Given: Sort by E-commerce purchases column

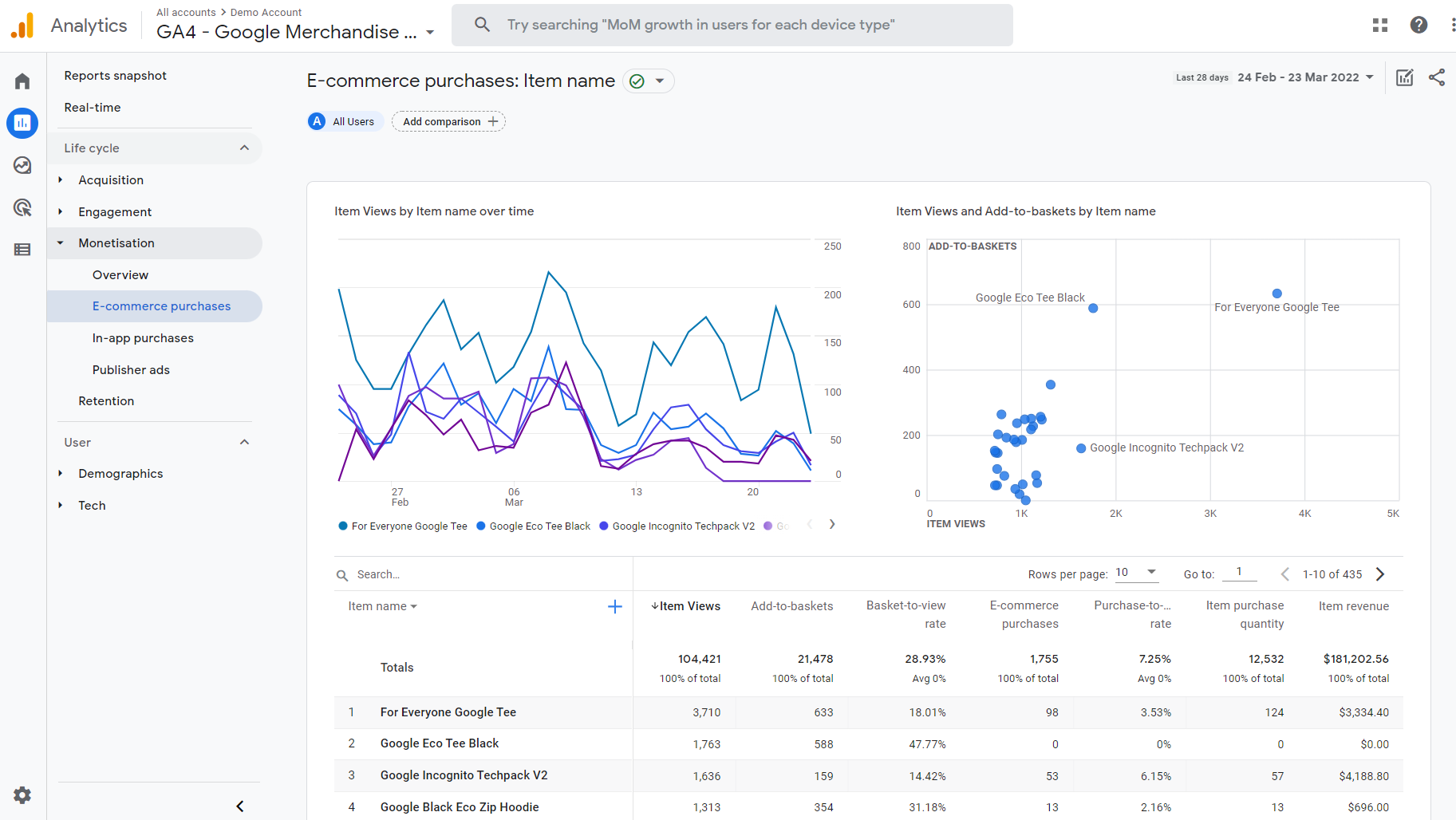Looking at the screenshot, I should [1024, 614].
